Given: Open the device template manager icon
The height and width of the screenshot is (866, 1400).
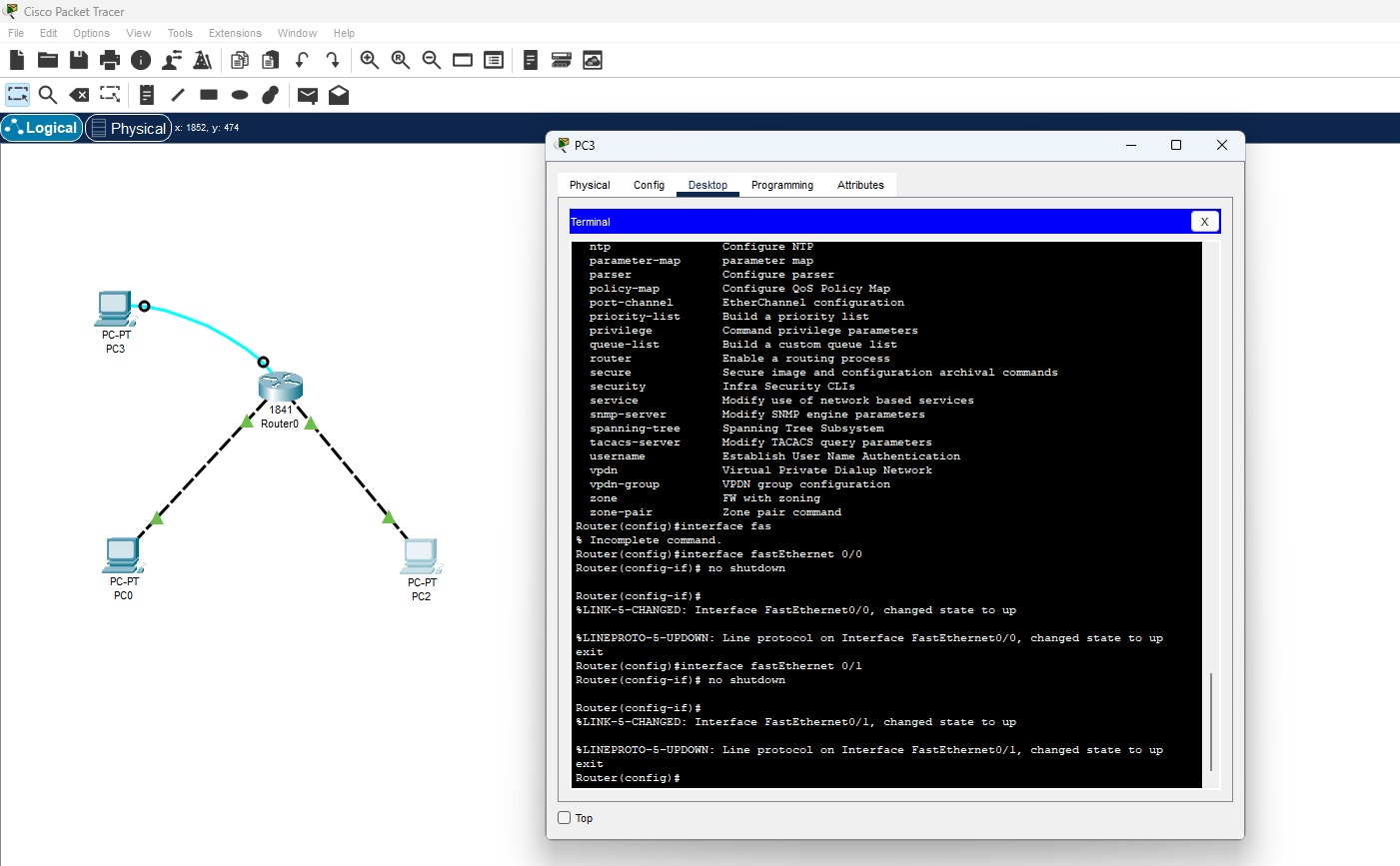Looking at the screenshot, I should [562, 60].
